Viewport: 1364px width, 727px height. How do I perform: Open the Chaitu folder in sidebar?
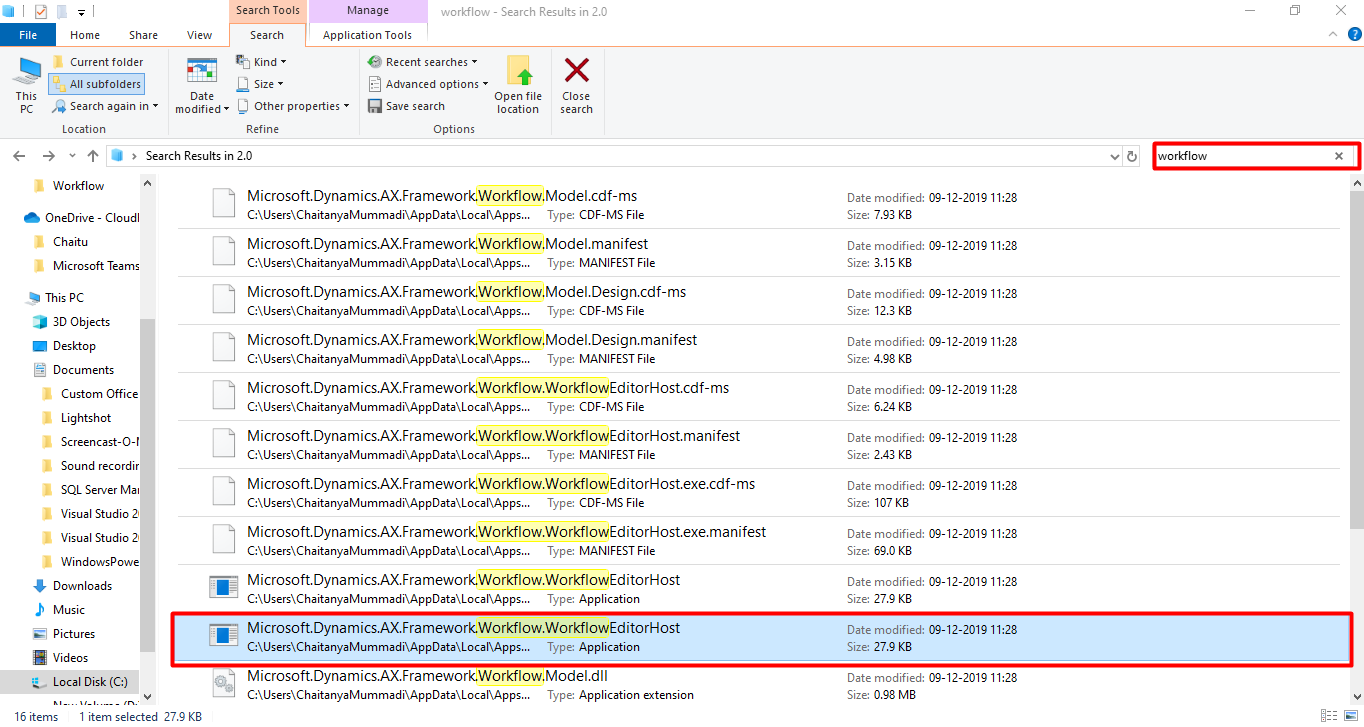click(70, 242)
